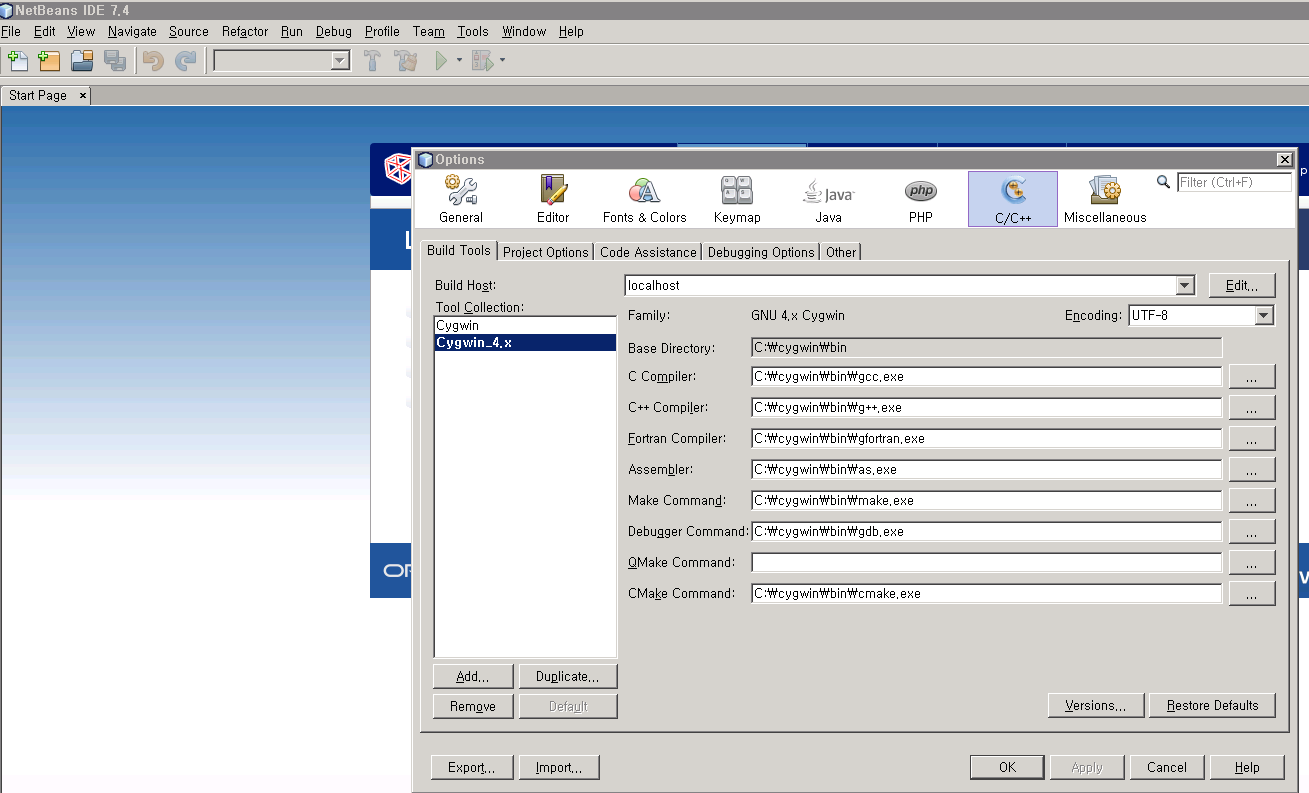This screenshot has width=1309, height=793.
Task: Browse for the C Compiler path
Action: point(1252,377)
